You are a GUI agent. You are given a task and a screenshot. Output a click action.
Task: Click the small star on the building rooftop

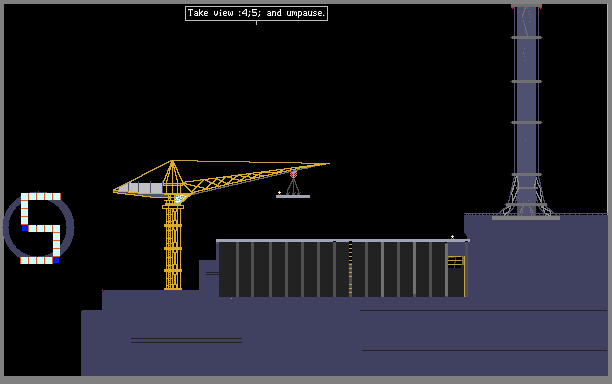point(452,237)
